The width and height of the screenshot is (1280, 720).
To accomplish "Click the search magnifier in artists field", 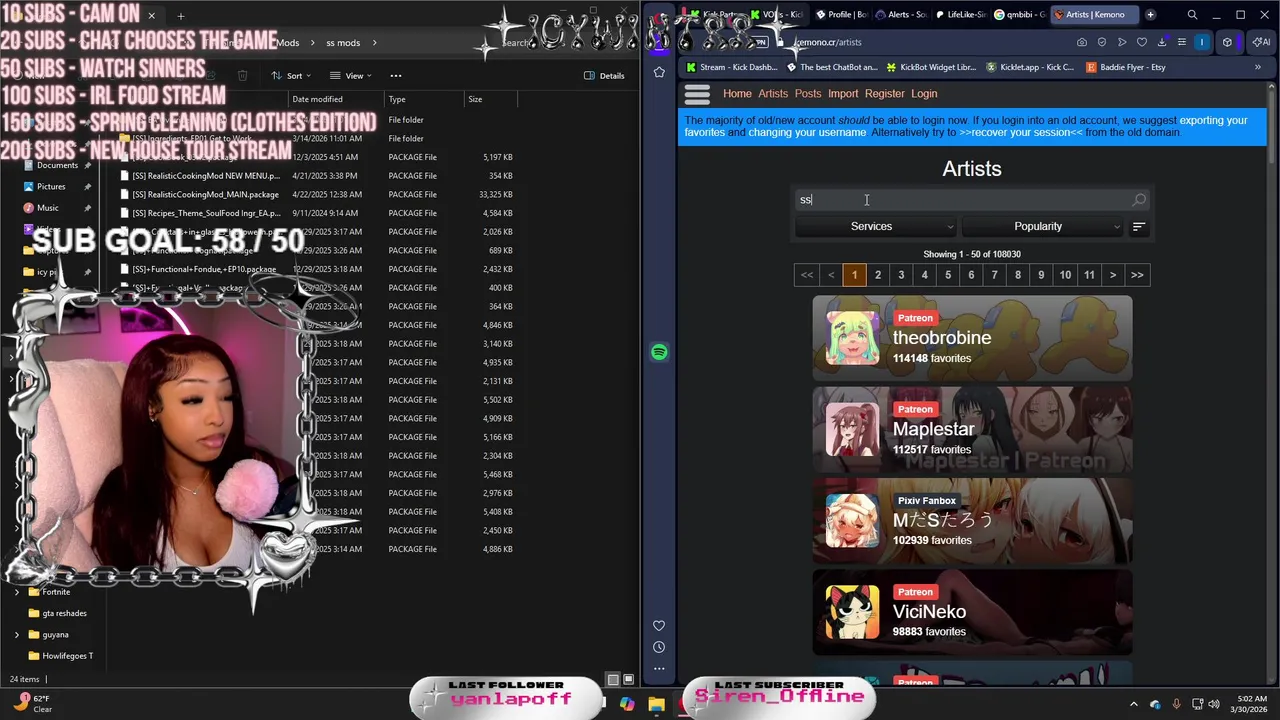I will [x=1138, y=200].
